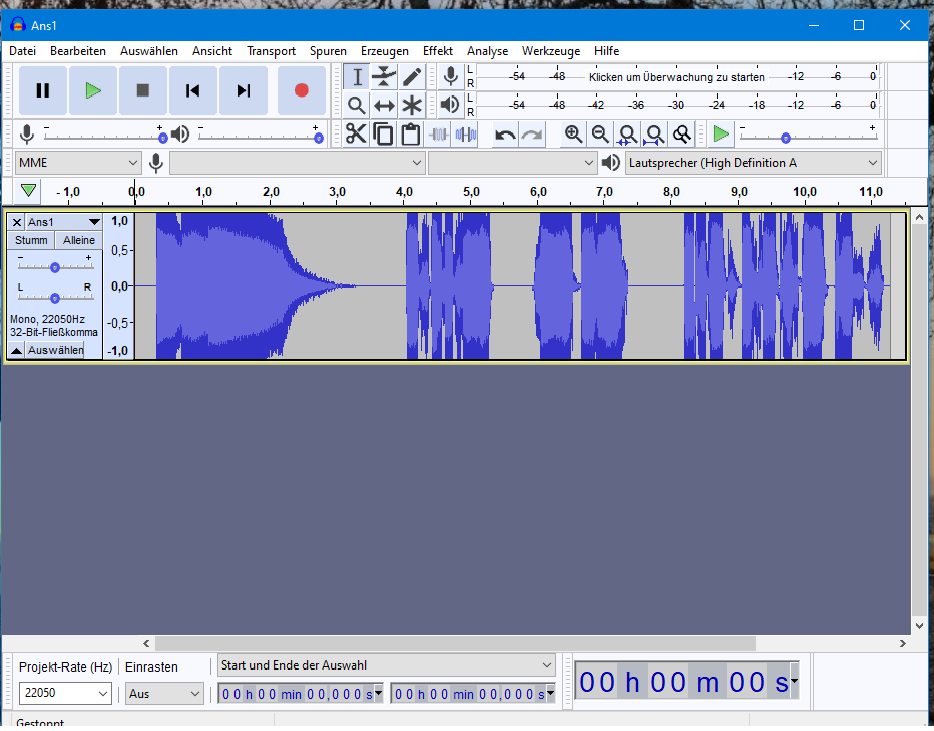934x731 pixels.
Task: Click the track gain slider knob
Action: (55, 267)
